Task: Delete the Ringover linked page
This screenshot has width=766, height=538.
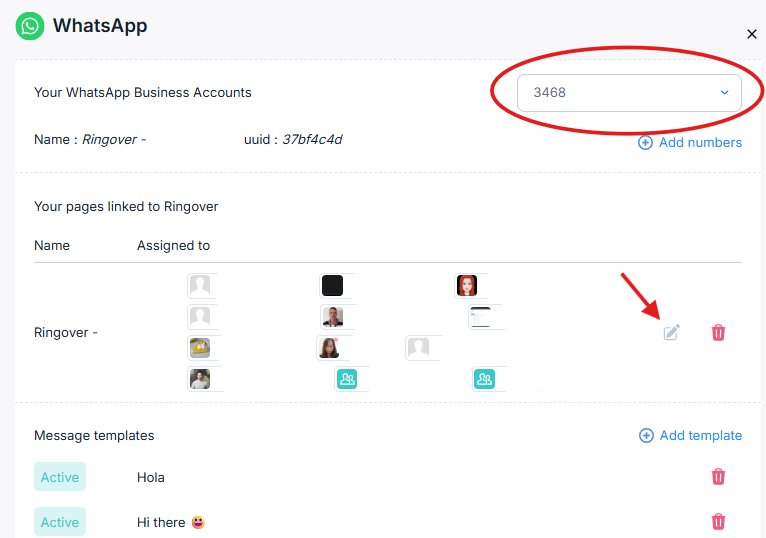Action: tap(718, 332)
